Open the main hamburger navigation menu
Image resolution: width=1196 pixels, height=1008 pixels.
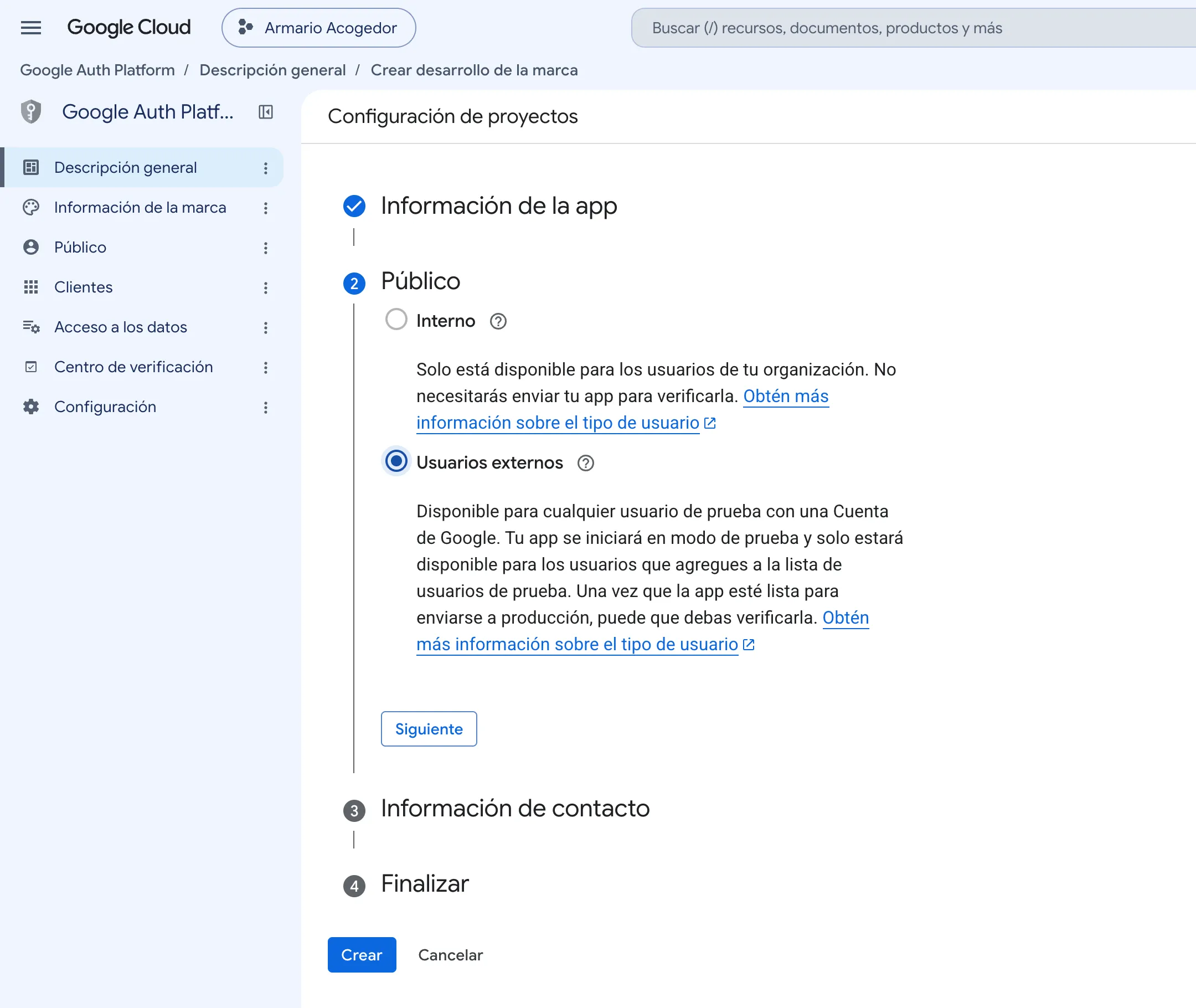pos(31,28)
